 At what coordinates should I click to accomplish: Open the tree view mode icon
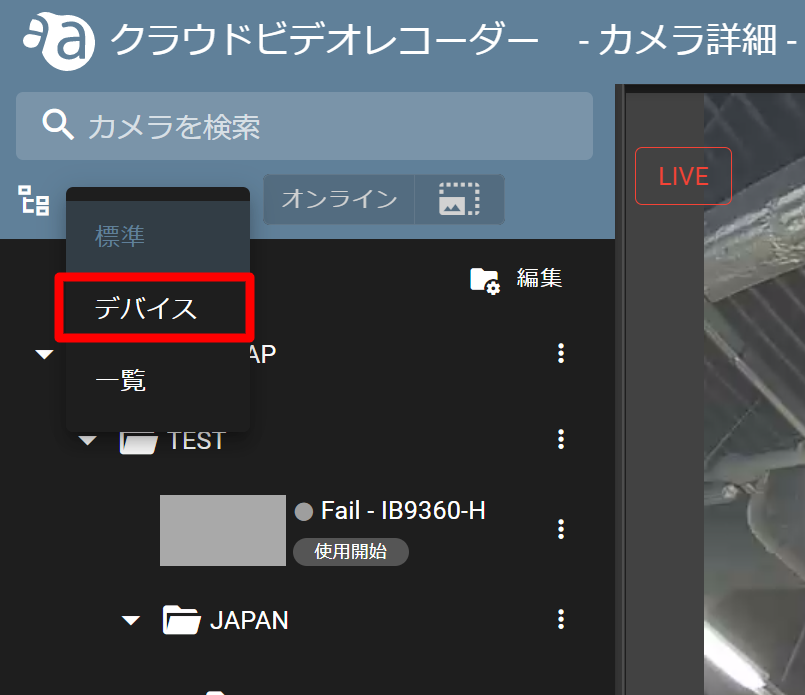[34, 200]
